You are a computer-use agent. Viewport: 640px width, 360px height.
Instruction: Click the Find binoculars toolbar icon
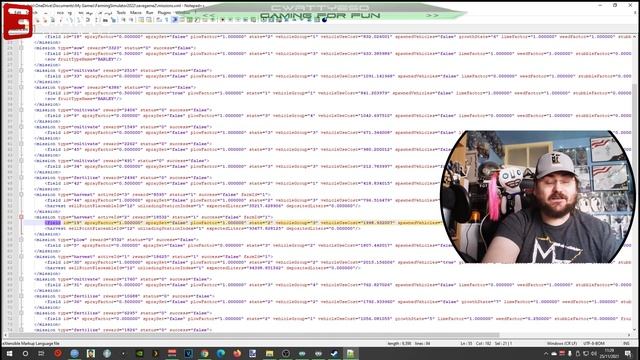click(106, 20)
